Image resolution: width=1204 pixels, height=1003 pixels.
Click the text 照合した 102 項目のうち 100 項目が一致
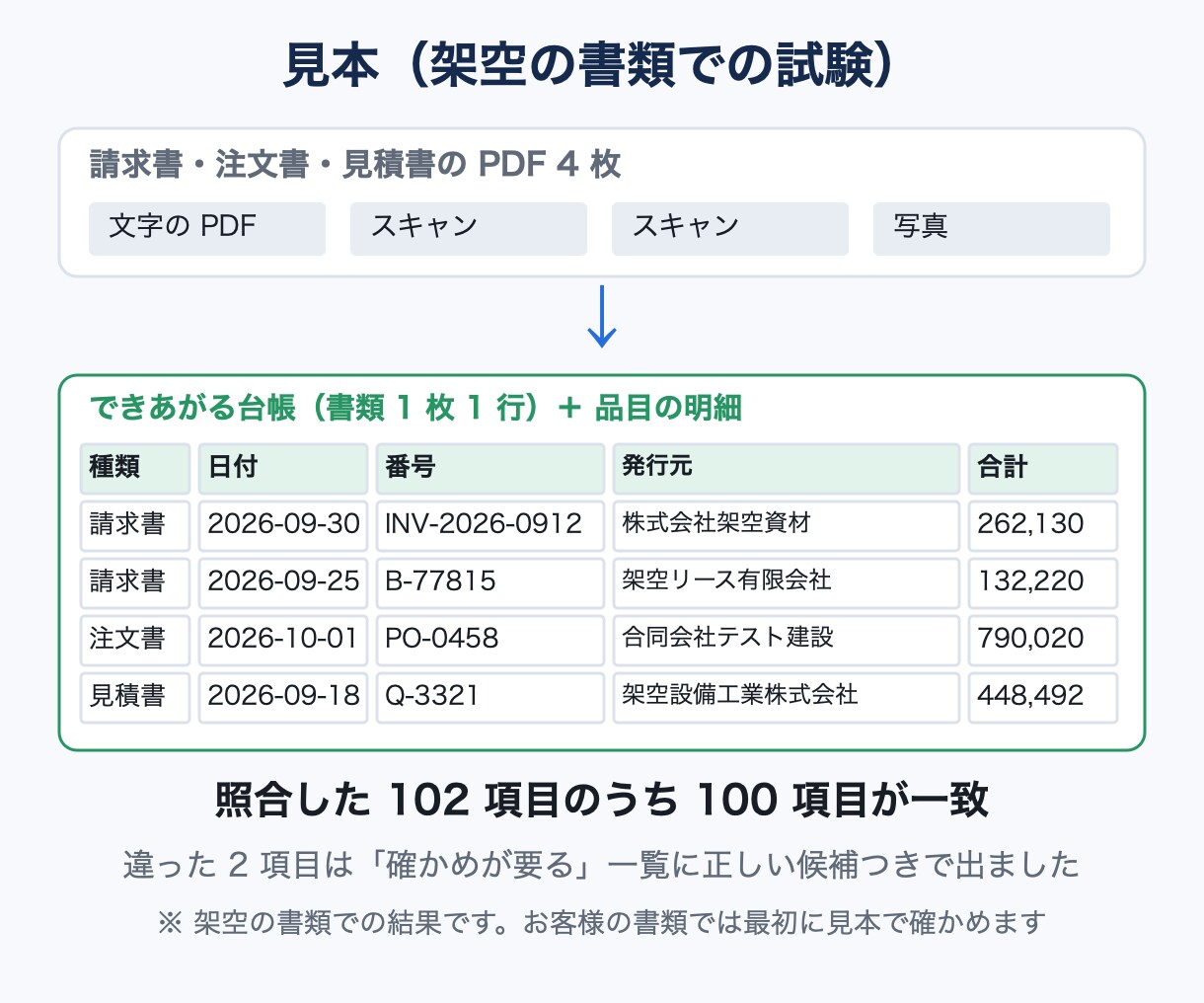point(602,801)
